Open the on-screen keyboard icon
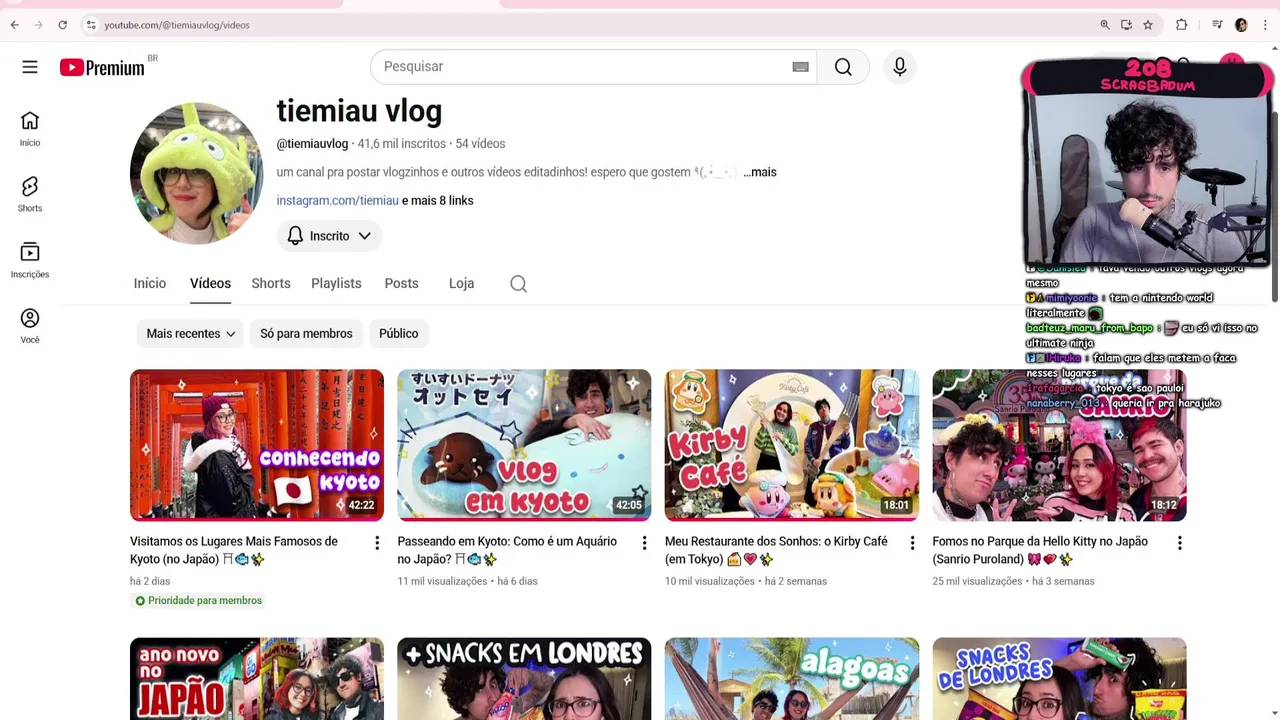This screenshot has width=1280, height=720. (x=800, y=67)
